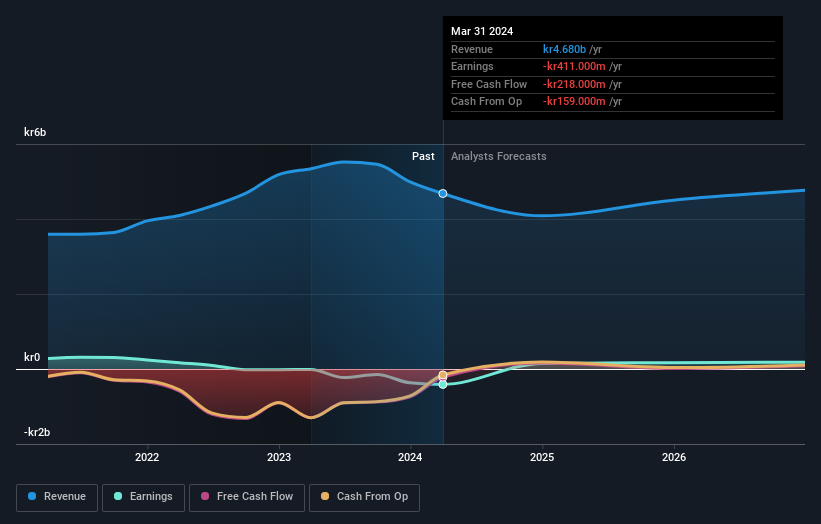Toggle the Cash From Op legend button
The width and height of the screenshot is (821, 524).
pyautogui.click(x=364, y=497)
